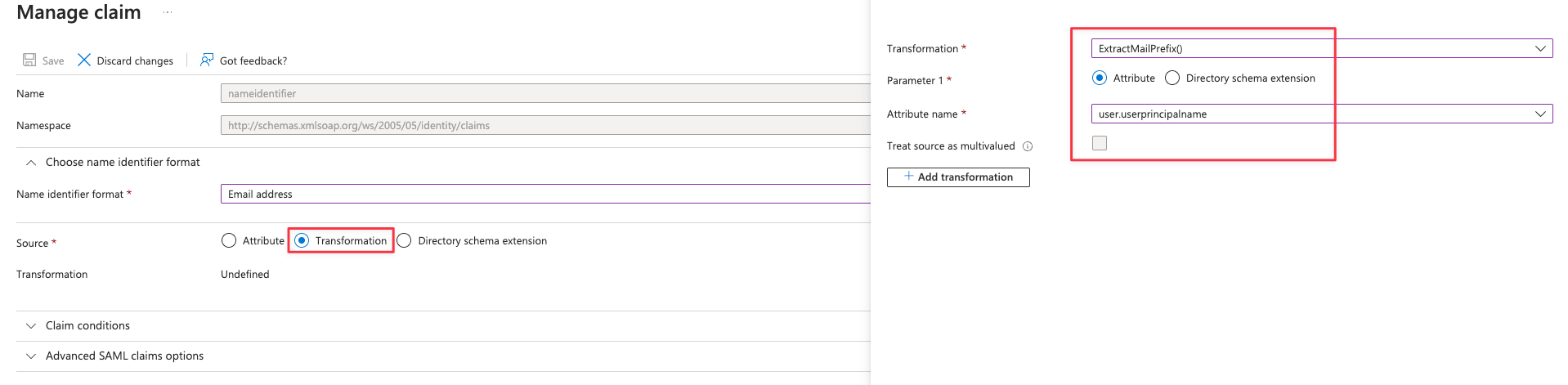Select the Attribute source radio button

pyautogui.click(x=229, y=241)
